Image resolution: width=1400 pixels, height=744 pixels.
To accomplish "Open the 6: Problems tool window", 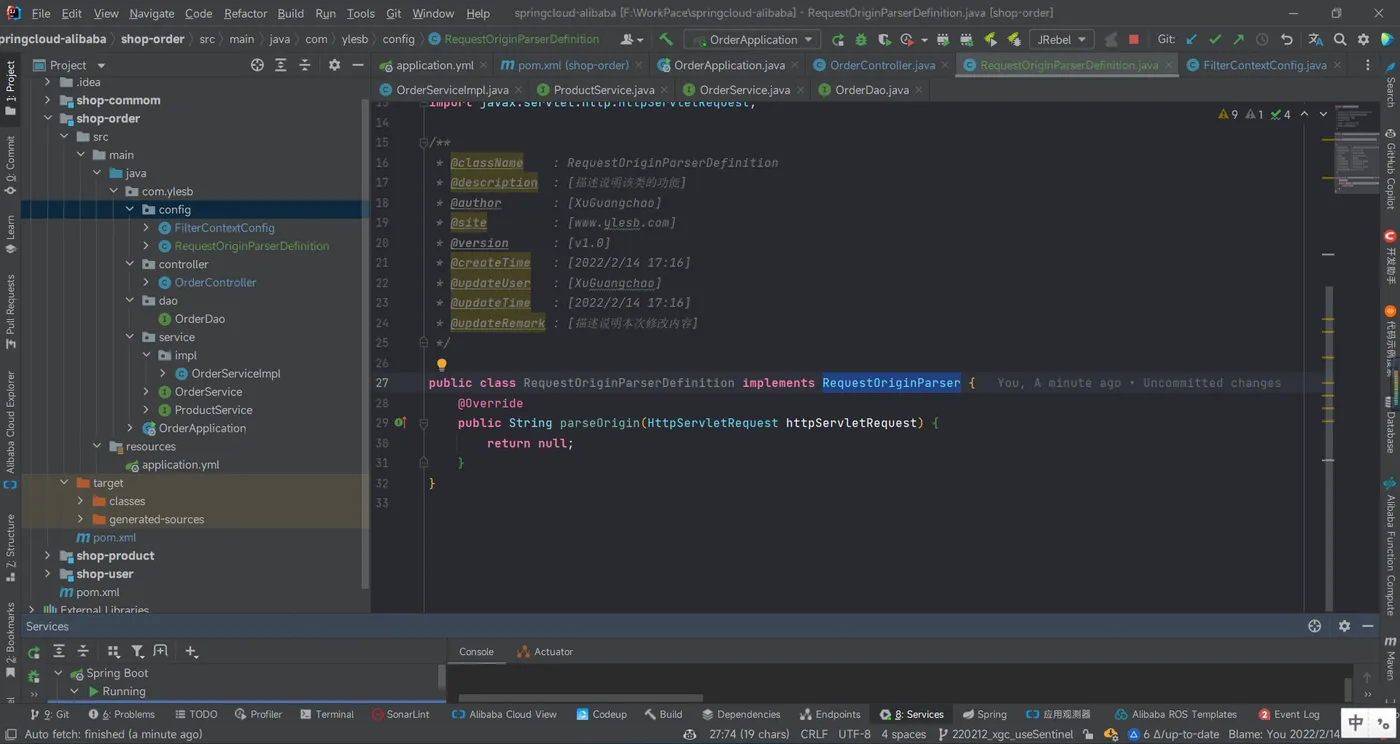I will pos(122,714).
